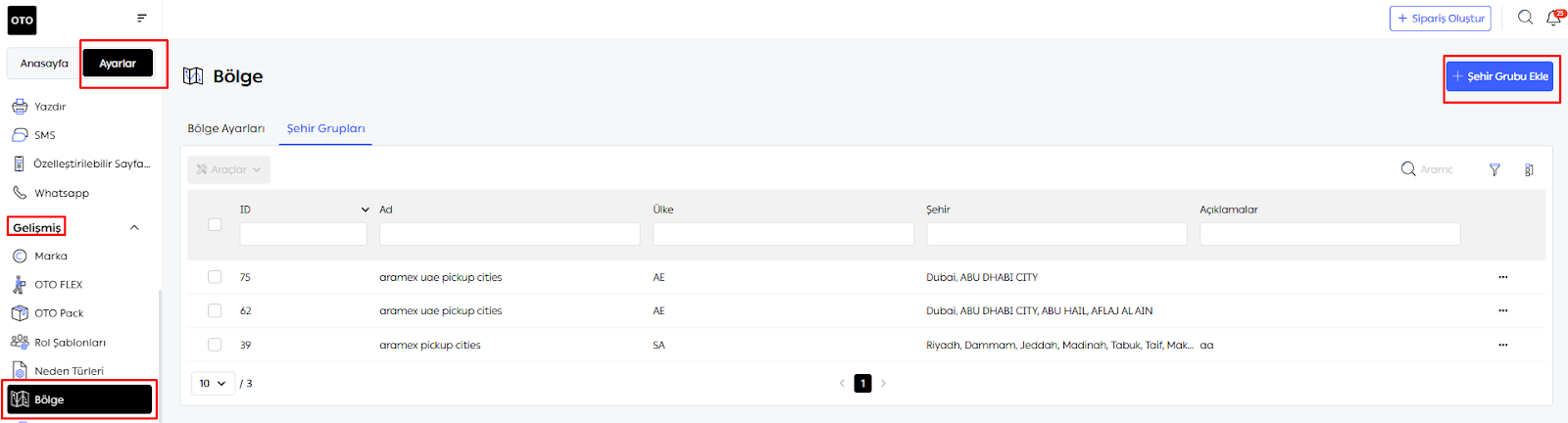1568x423 pixels.
Task: Select page 1 pagination button
Action: (x=862, y=383)
